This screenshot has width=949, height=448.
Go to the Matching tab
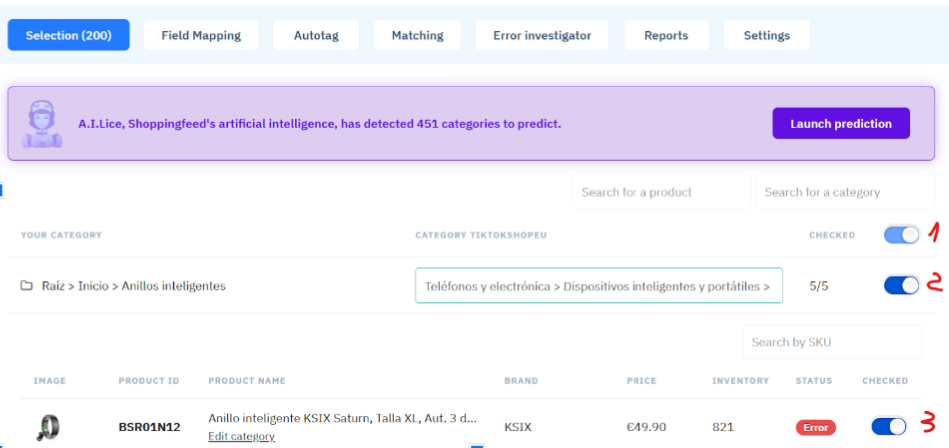click(417, 35)
